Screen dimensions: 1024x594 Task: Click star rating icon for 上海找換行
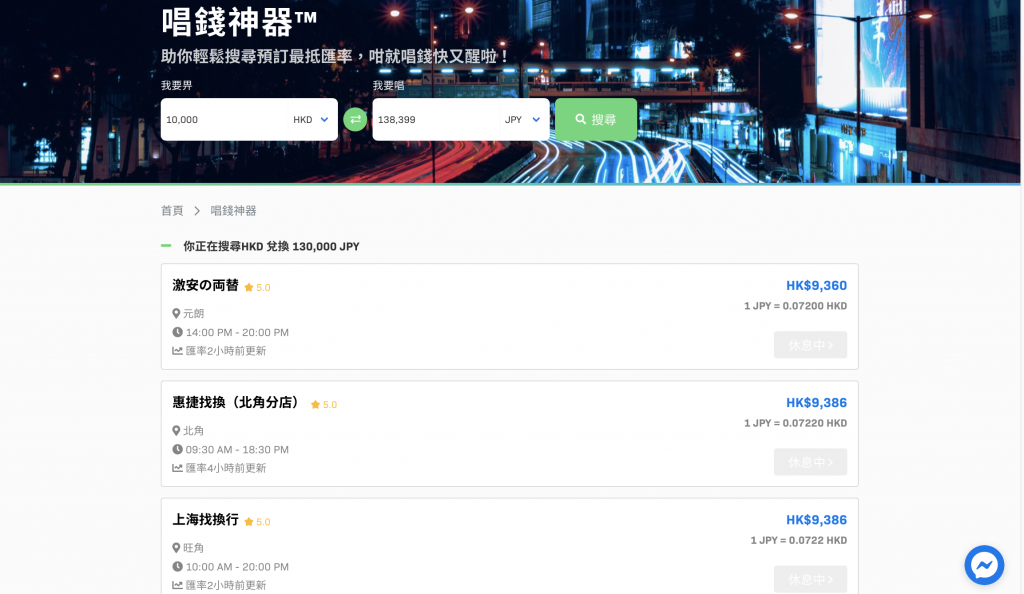[249, 522]
